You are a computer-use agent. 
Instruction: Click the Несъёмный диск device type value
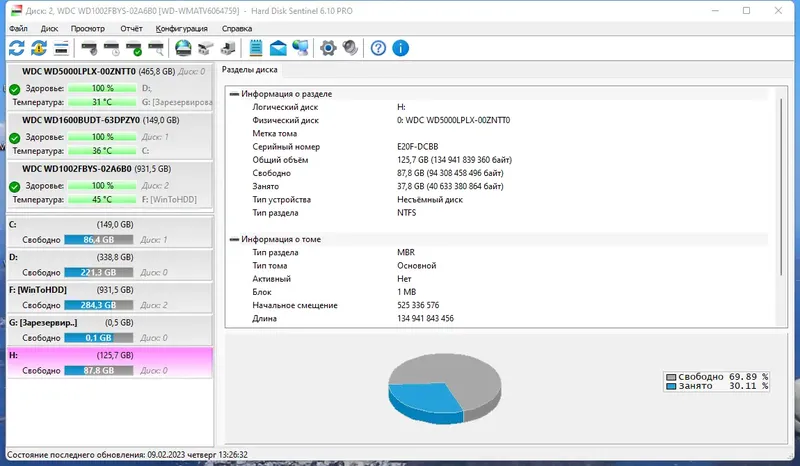tap(430, 200)
